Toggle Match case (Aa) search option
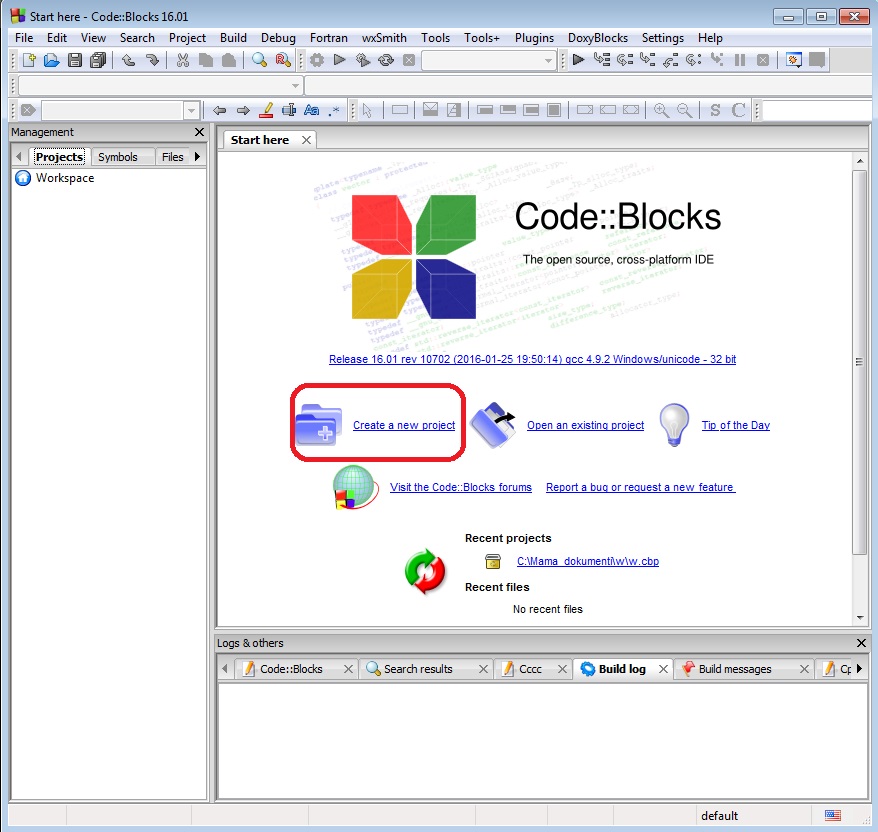 [x=311, y=110]
